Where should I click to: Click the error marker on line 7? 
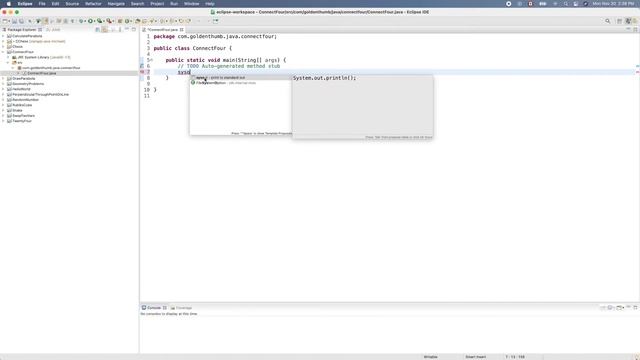(142, 72)
